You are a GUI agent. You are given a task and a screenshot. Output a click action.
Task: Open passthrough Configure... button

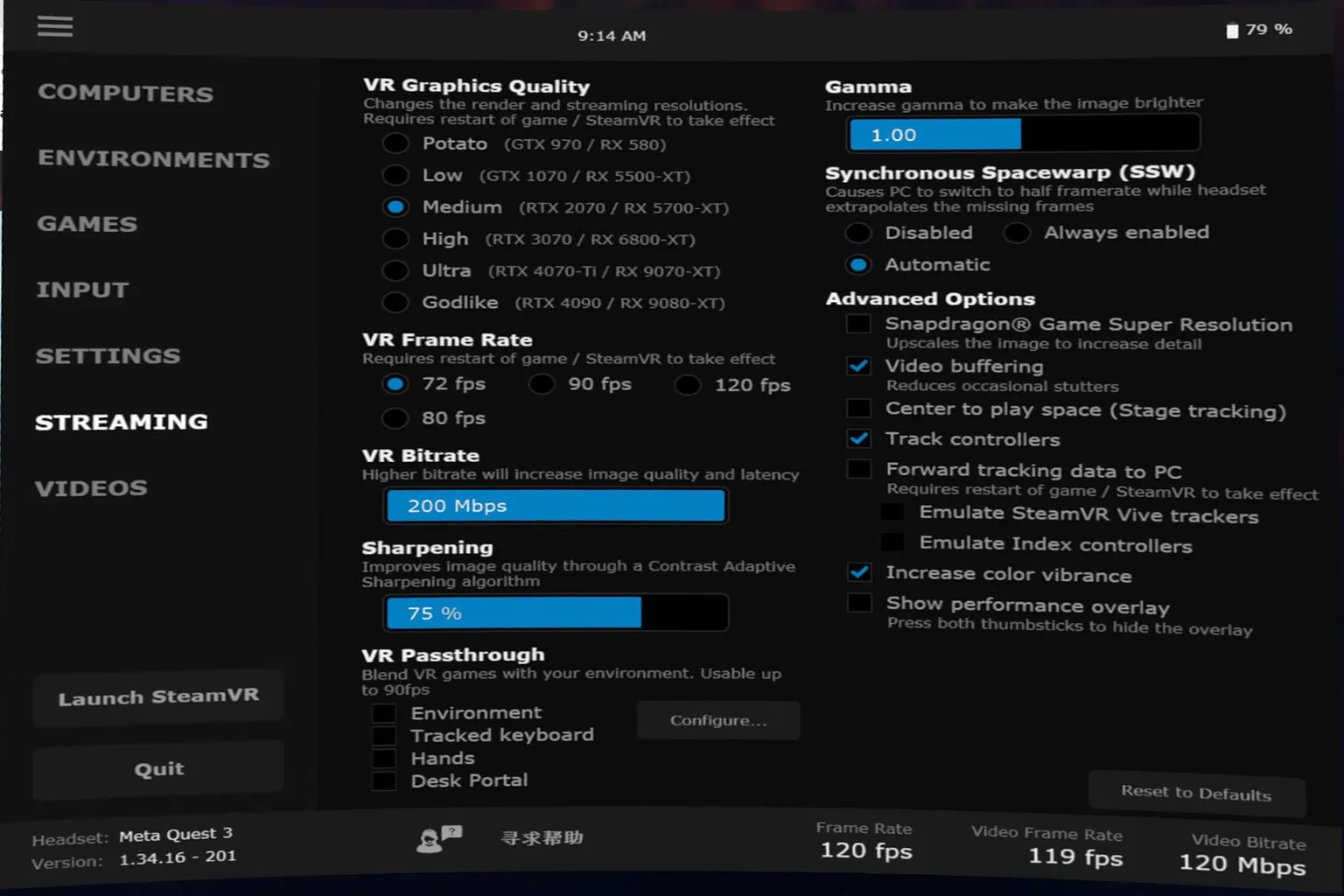pos(718,720)
